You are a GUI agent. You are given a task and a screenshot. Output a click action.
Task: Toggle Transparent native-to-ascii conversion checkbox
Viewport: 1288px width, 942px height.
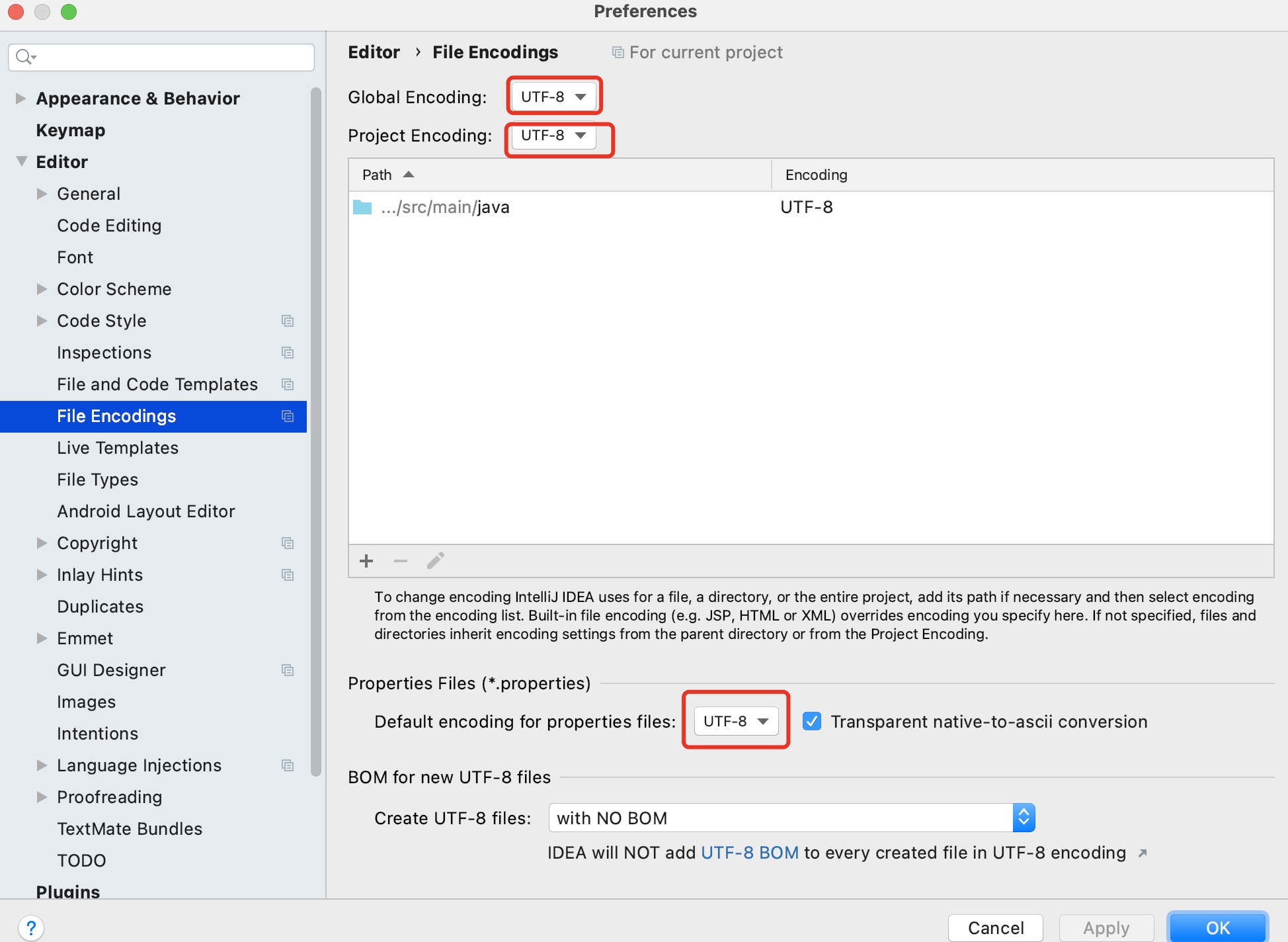tap(812, 721)
